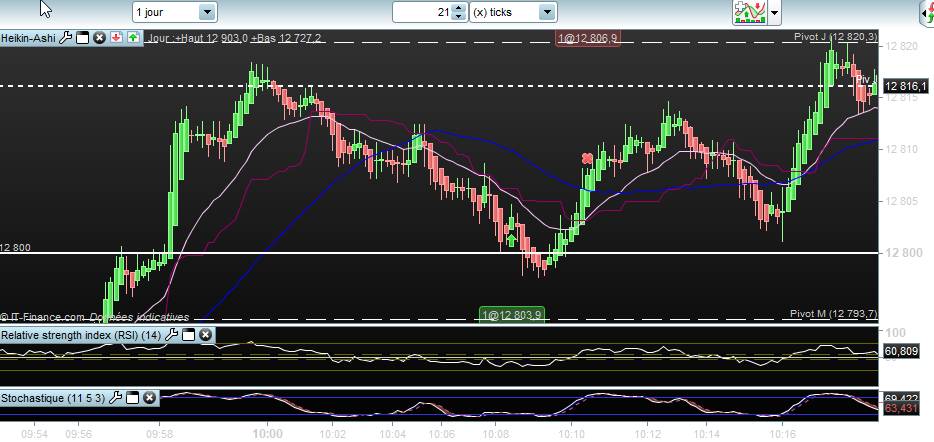Screen dimensions: 934x442
Task: Click the 10:16 time axis label
Action: coord(784,432)
